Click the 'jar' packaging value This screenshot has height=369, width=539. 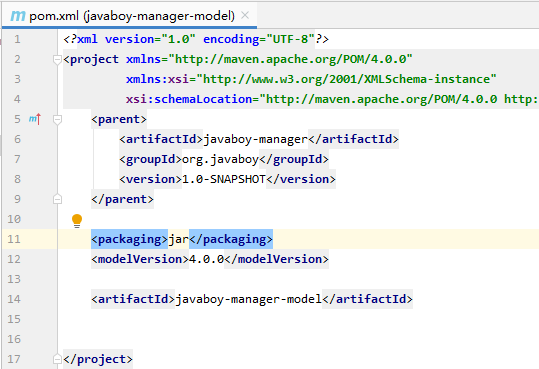pyautogui.click(x=178, y=239)
